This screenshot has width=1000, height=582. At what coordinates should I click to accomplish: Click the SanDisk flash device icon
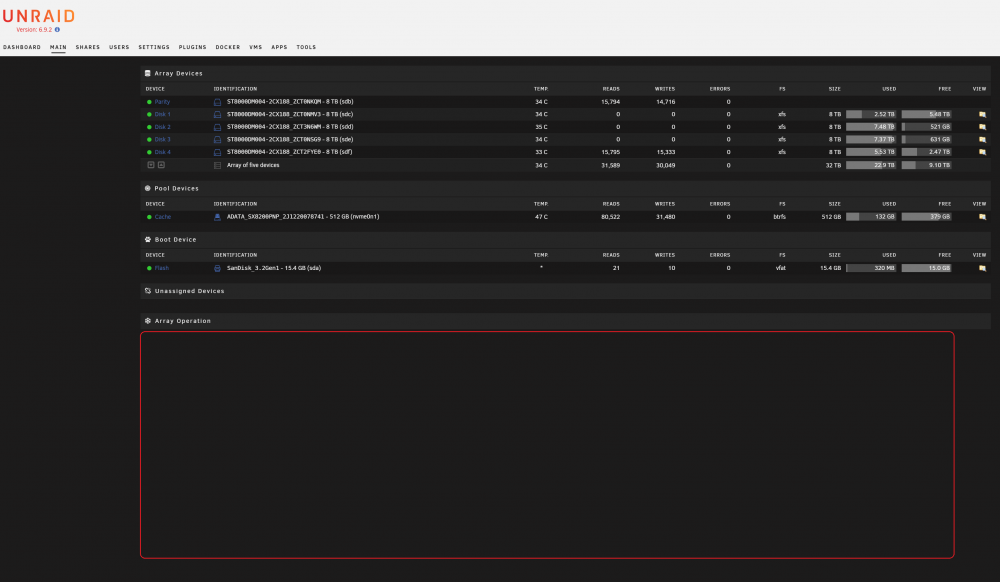click(217, 268)
